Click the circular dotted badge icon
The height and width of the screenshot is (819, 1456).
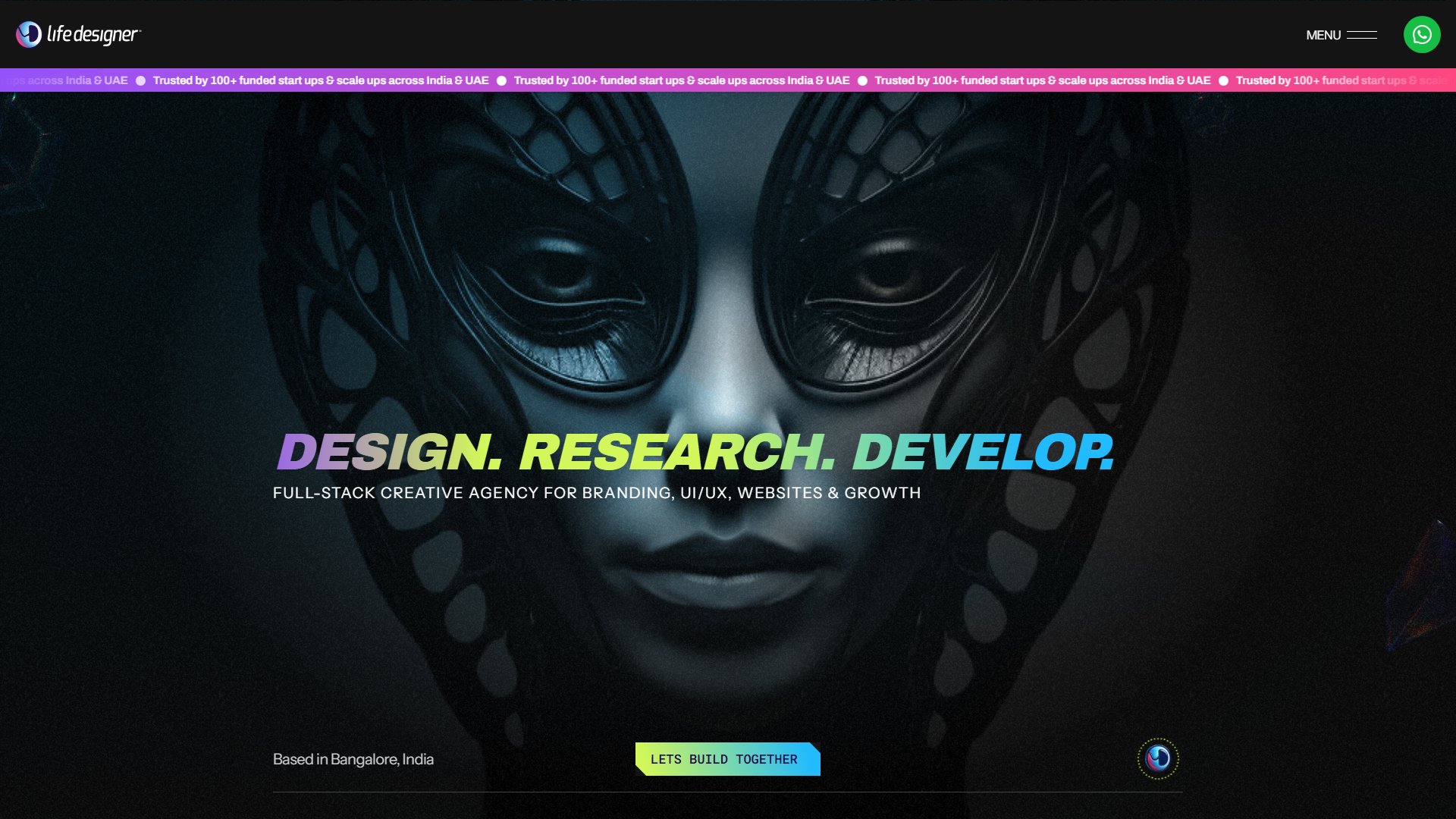pyautogui.click(x=1158, y=758)
